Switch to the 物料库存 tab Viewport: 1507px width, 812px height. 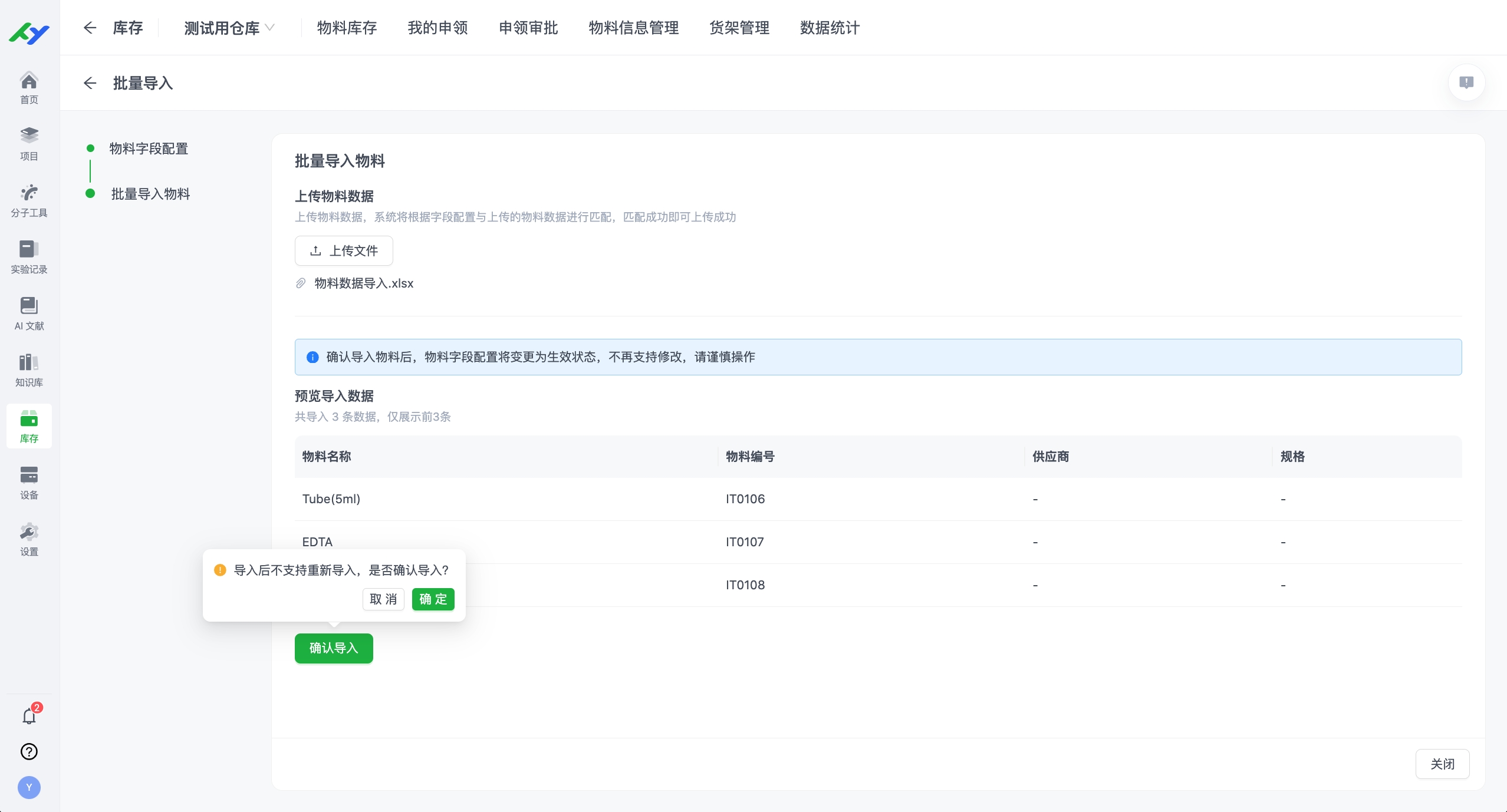point(347,27)
